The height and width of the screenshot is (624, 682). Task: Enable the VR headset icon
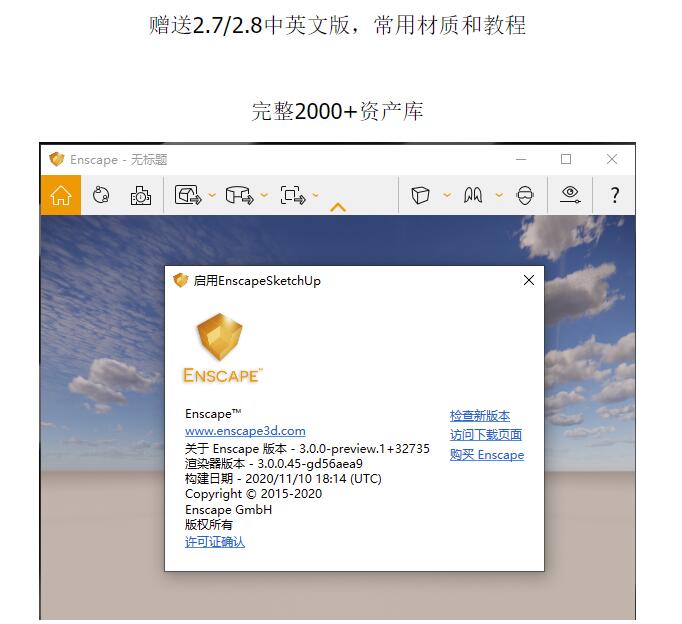point(525,195)
